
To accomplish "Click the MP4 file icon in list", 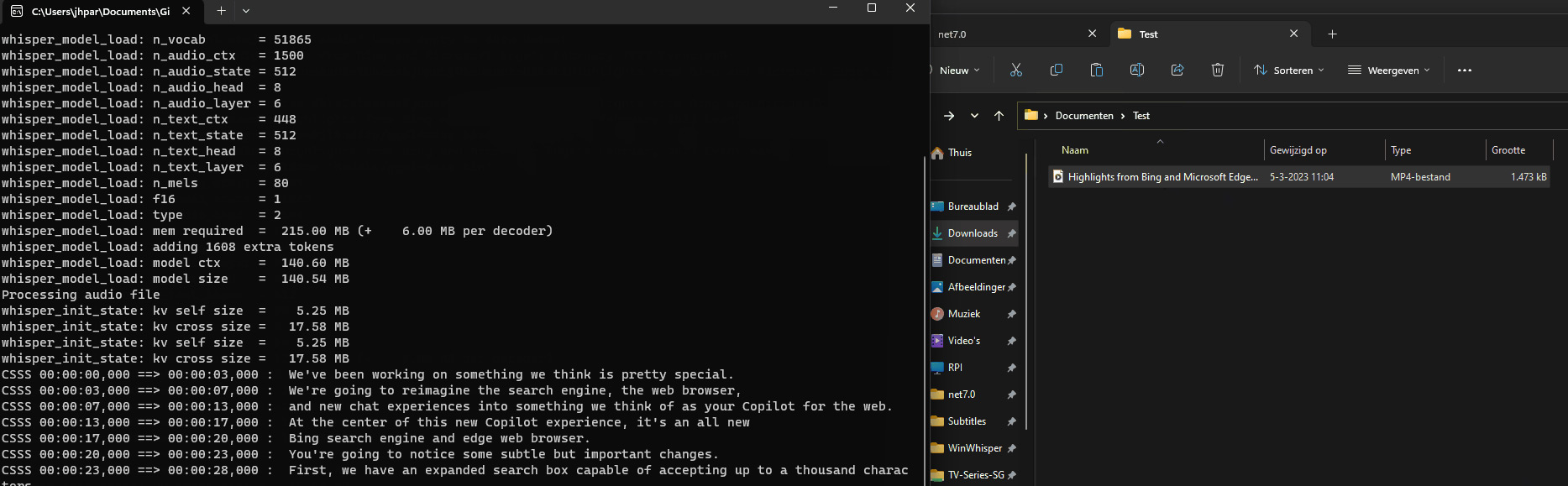I will click(1058, 177).
